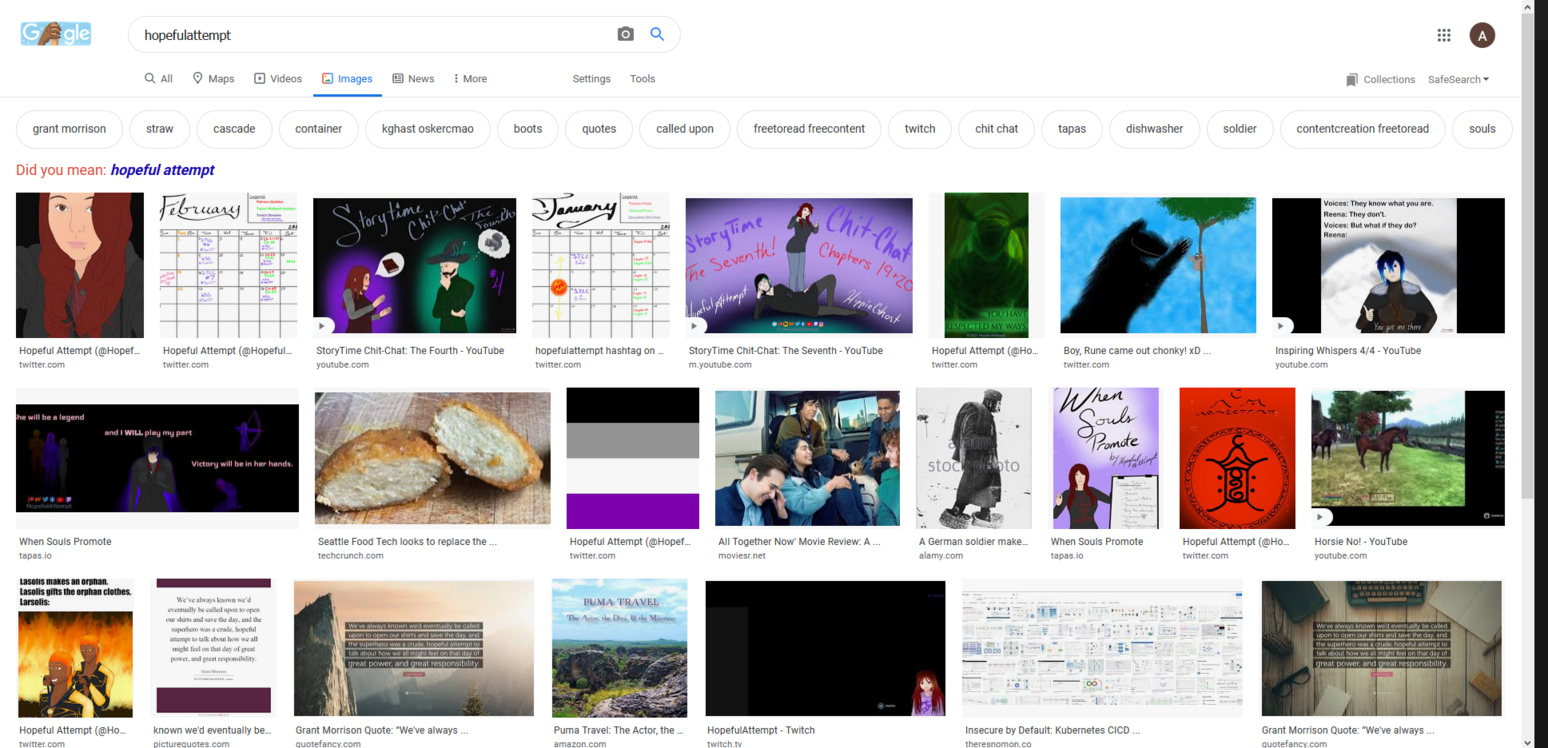
Task: Expand the SafeSearch dropdown
Action: pos(1458,79)
